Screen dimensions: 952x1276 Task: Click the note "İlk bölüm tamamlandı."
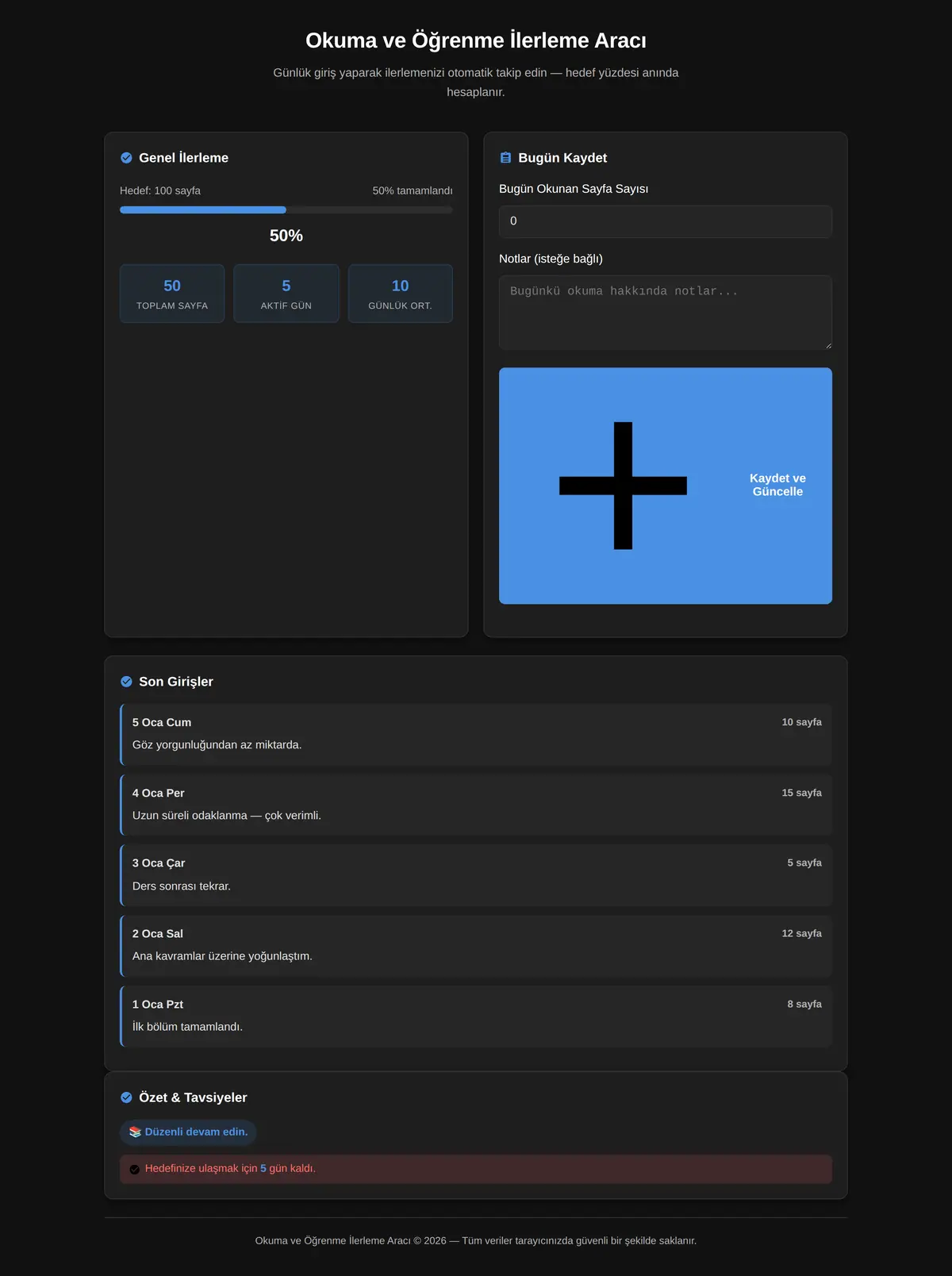coord(187,1027)
